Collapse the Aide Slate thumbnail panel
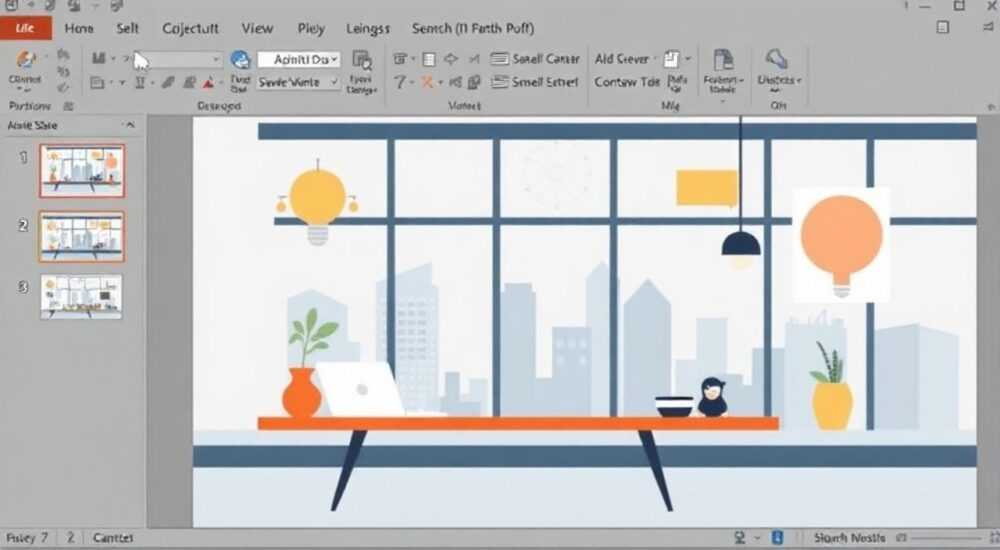The width and height of the screenshot is (1000, 550). click(x=130, y=125)
